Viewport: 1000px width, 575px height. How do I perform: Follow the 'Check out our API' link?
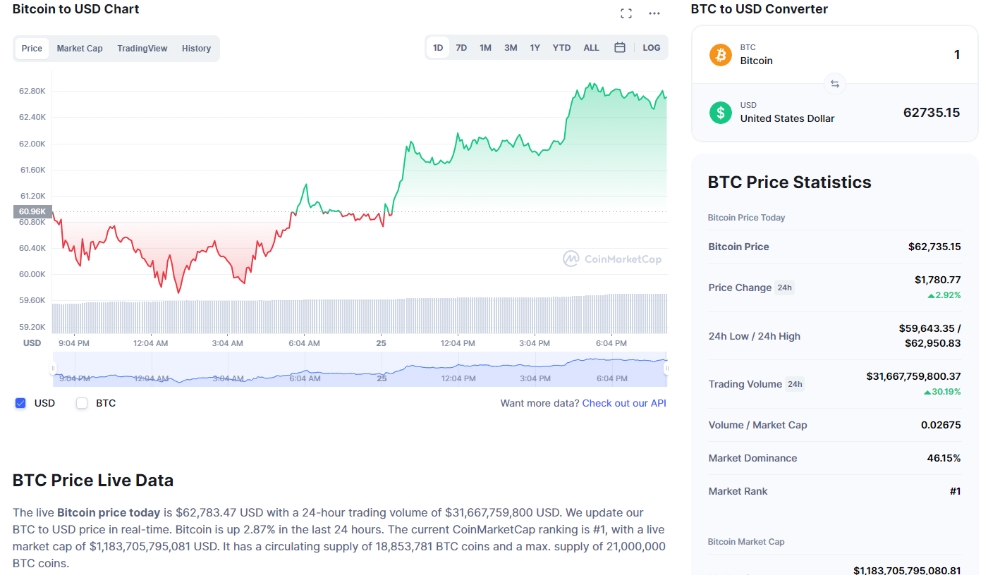[x=624, y=403]
